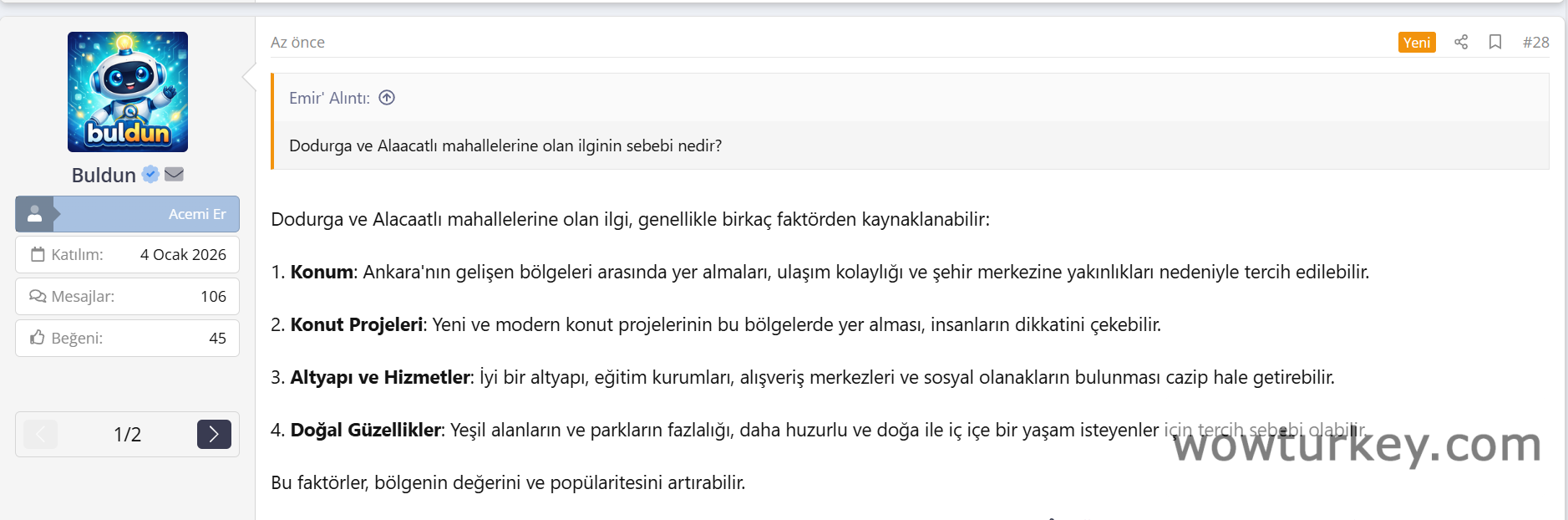Click the envelope icon beside Buldun

174,174
